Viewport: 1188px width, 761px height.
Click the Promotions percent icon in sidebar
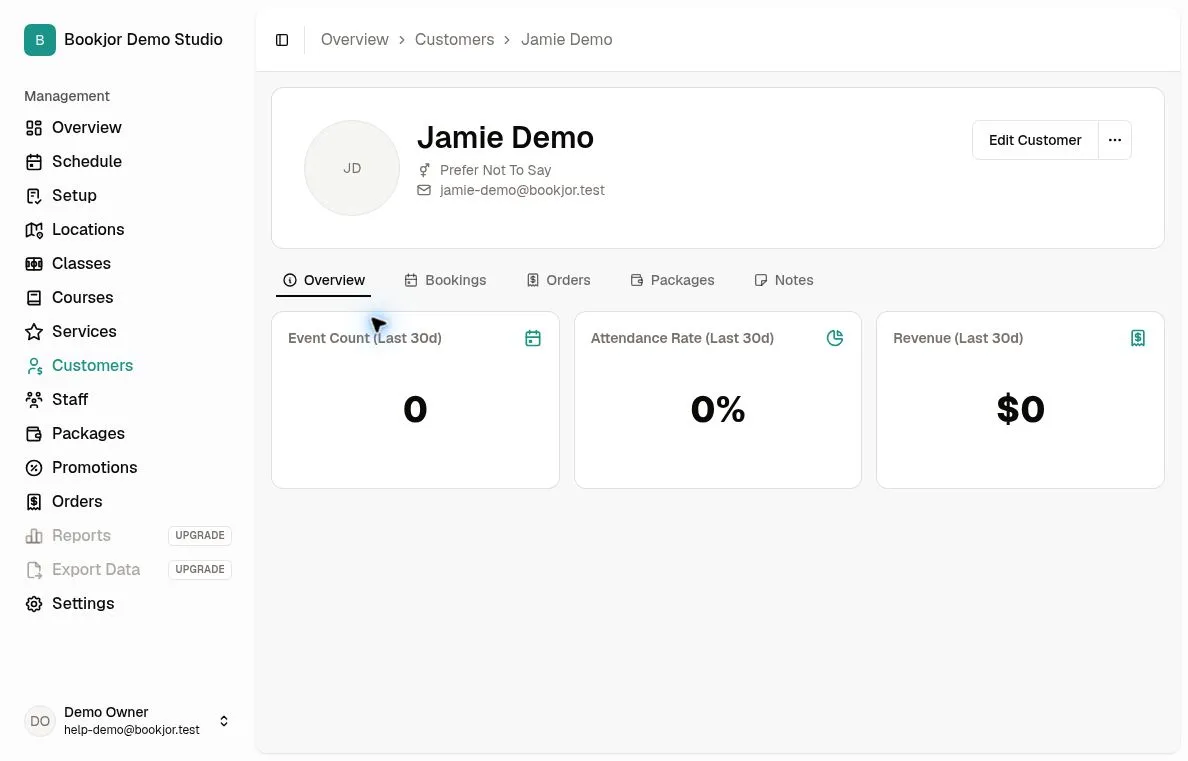coord(33,468)
